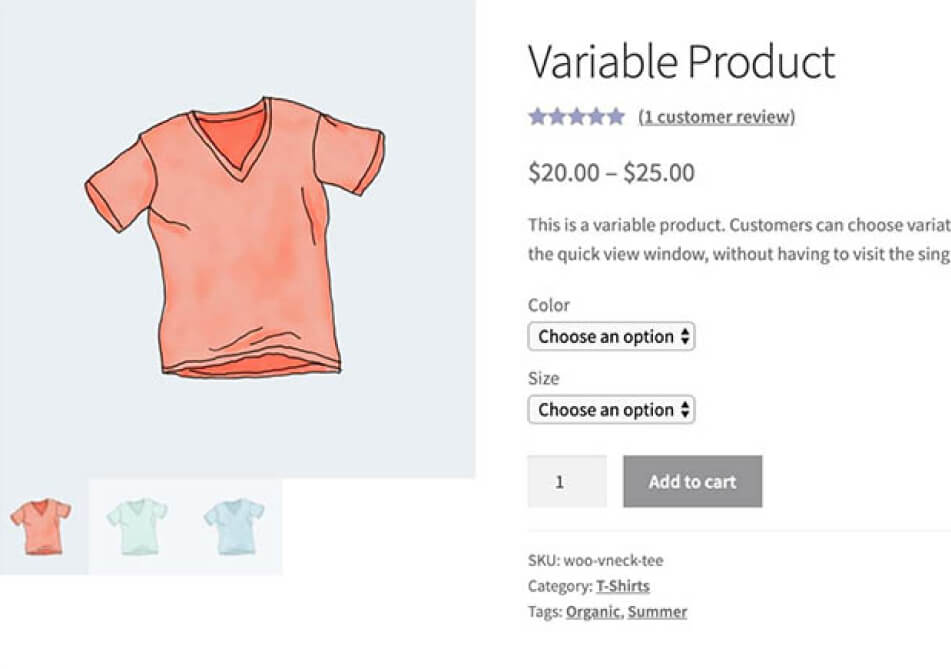This screenshot has width=951, height=669.
Task: Click the Variable Product title
Action: click(682, 61)
